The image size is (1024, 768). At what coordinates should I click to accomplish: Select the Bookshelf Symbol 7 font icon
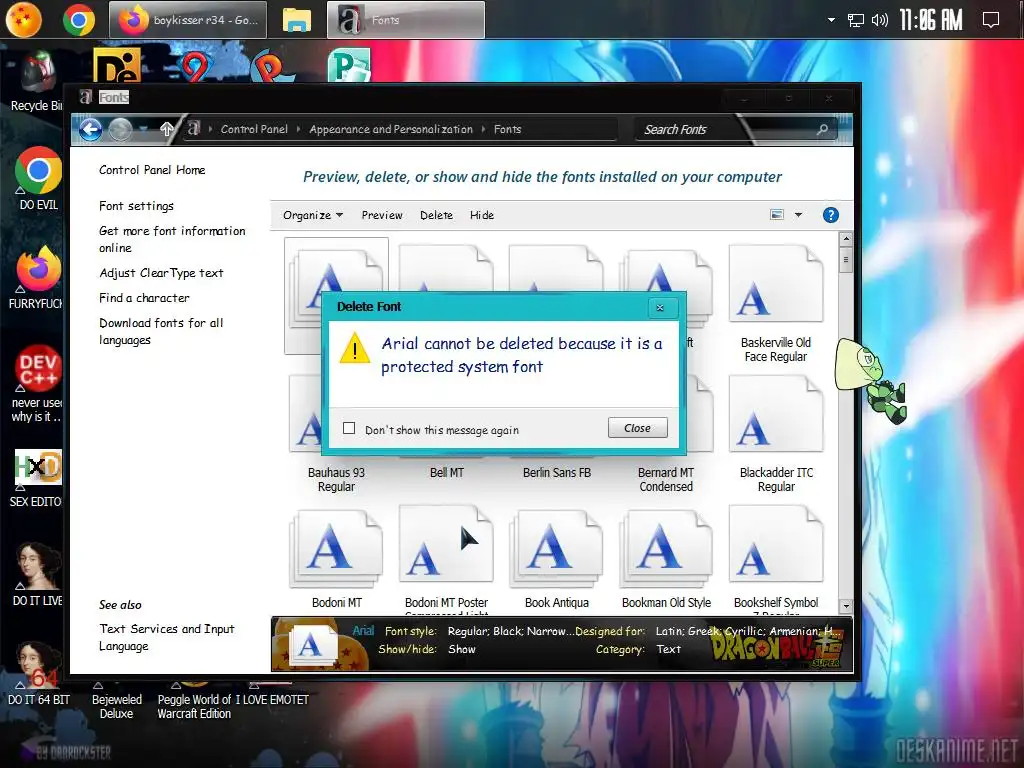(776, 543)
